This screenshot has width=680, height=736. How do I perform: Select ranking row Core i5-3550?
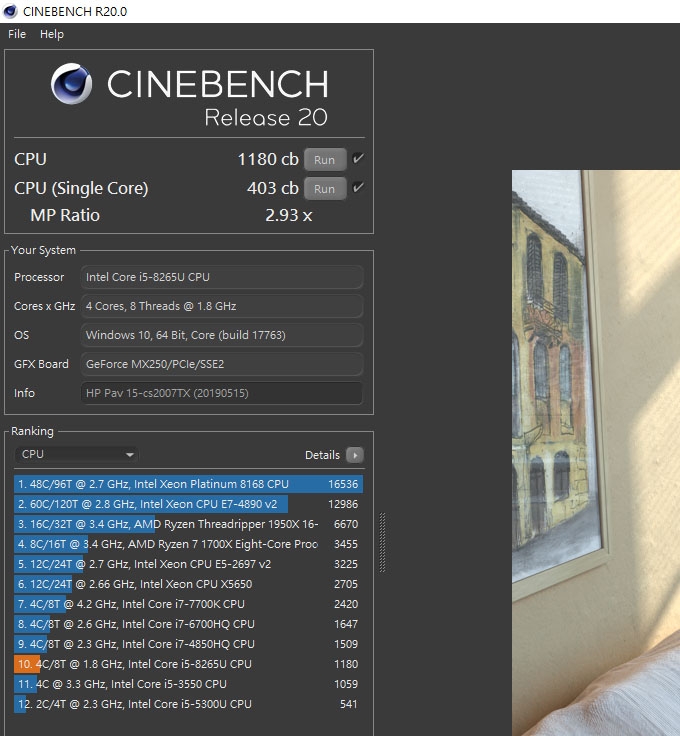pyautogui.click(x=188, y=684)
